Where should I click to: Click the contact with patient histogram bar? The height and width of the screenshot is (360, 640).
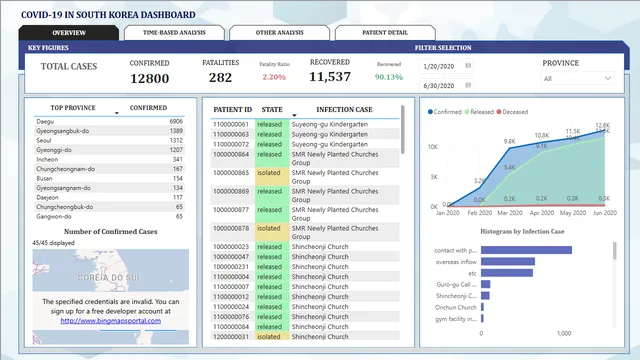click(526, 250)
